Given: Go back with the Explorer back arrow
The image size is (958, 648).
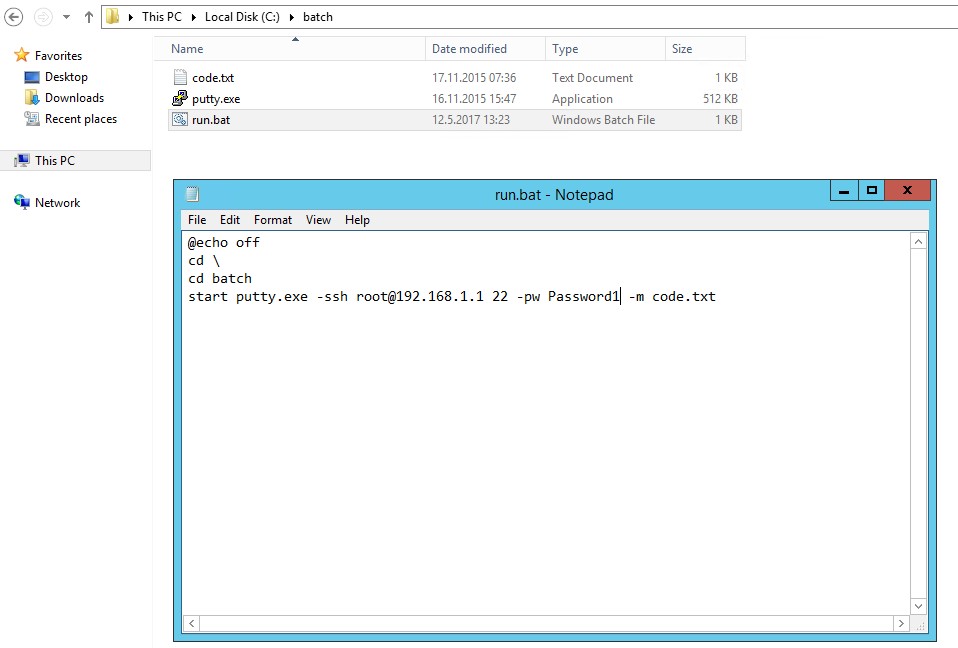Looking at the screenshot, I should (13, 17).
